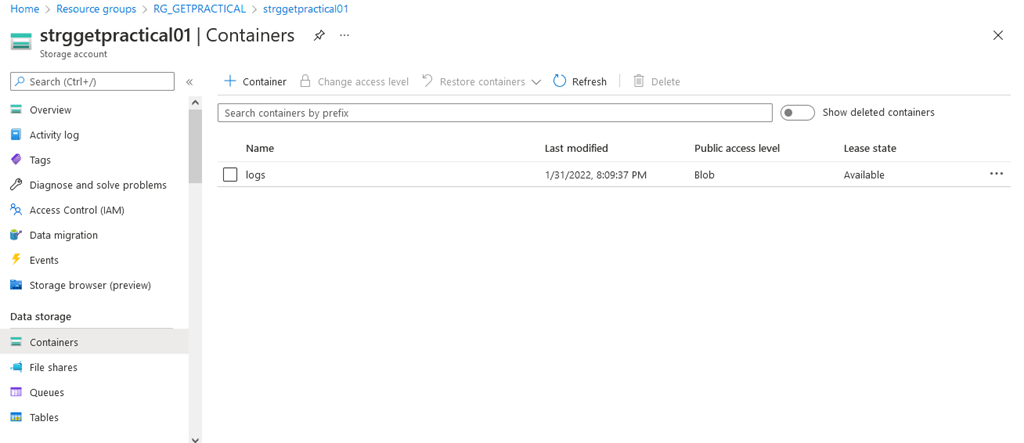Focus the sidebar Search (Ctrl+/) box
The image size is (1024, 443).
tap(92, 82)
